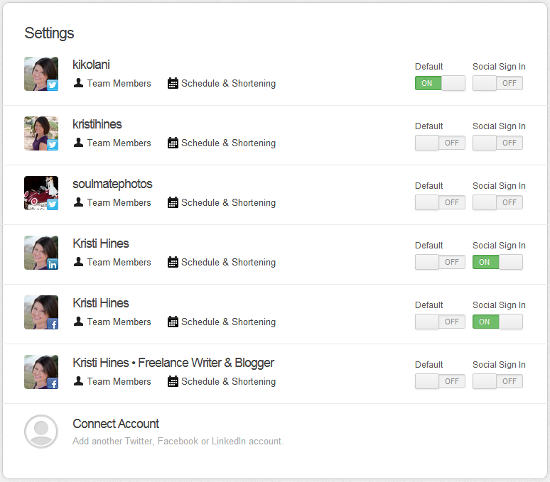The width and height of the screenshot is (550, 482).
Task: Toggle Default for Freelance Writer & Blogger page
Action: tap(440, 381)
